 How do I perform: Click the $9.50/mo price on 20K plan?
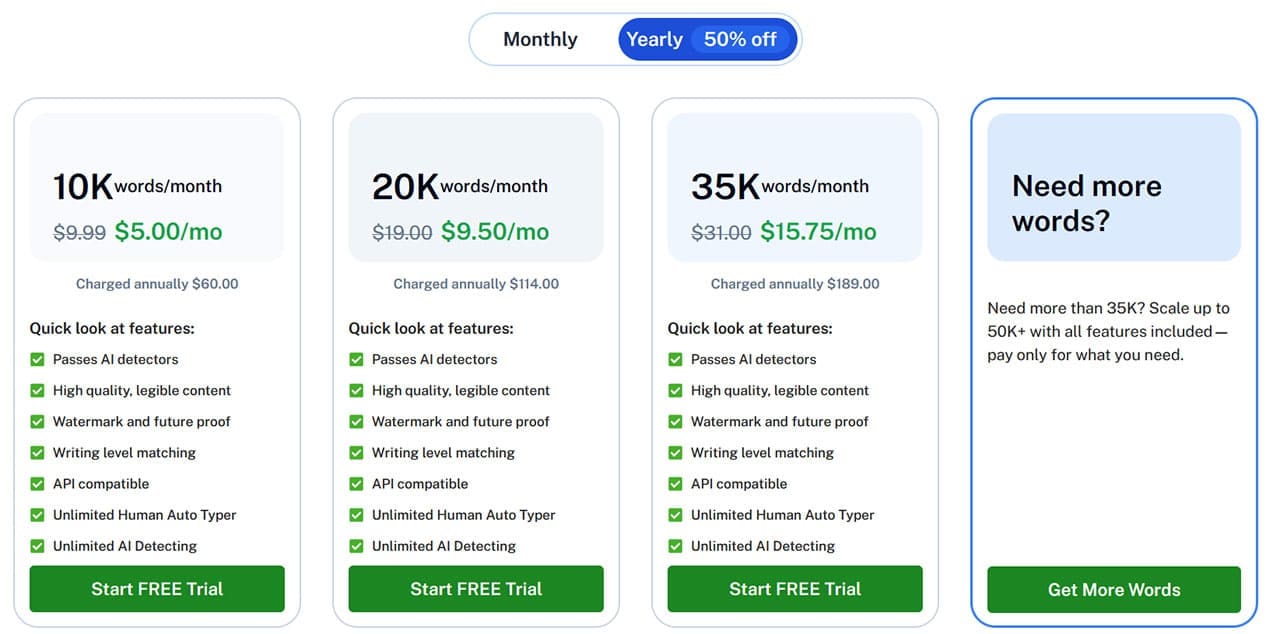tap(495, 232)
